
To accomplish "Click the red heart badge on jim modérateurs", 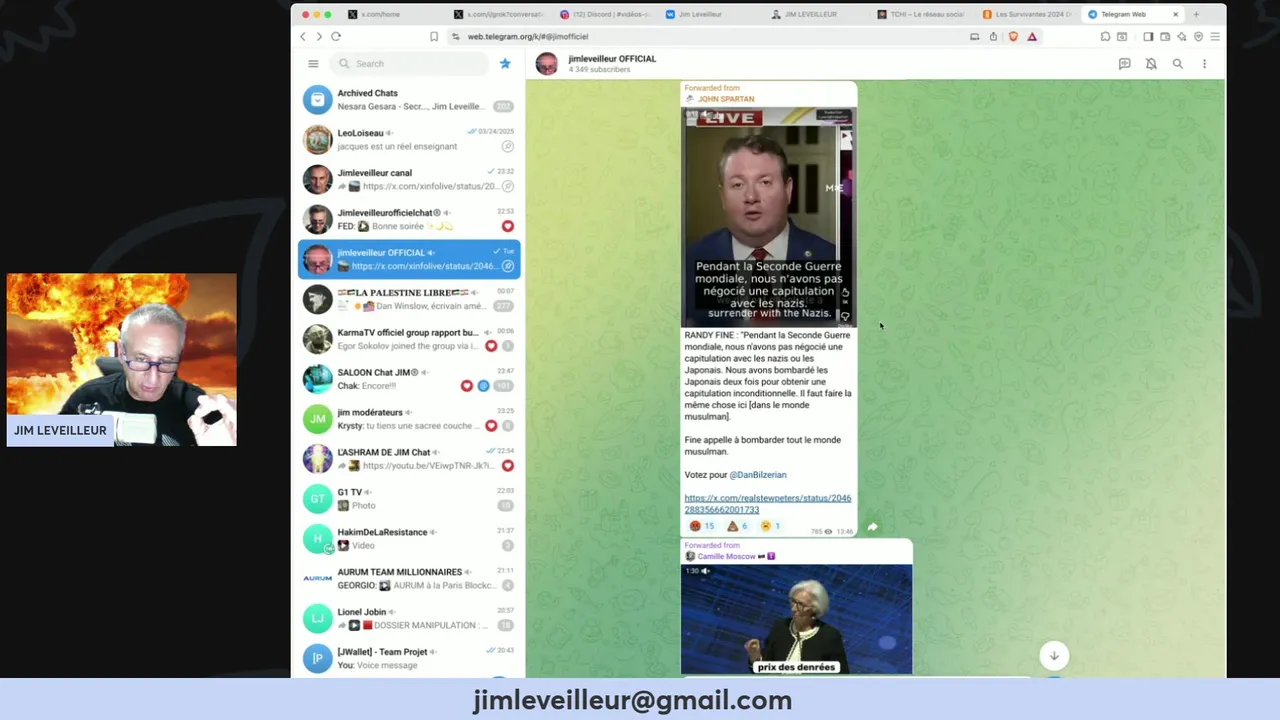I will click(x=491, y=426).
